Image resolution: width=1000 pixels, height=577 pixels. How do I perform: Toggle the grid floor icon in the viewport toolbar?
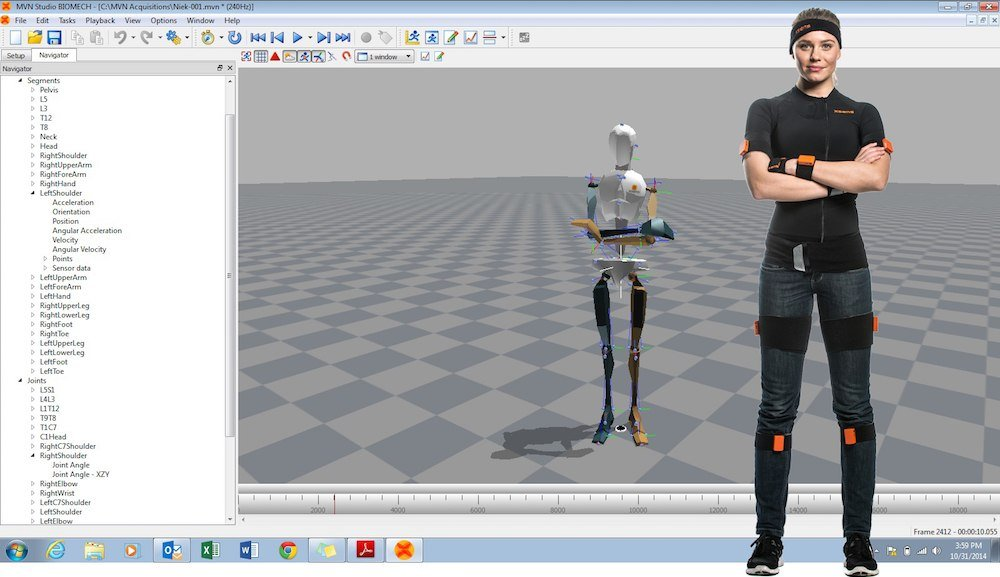260,56
